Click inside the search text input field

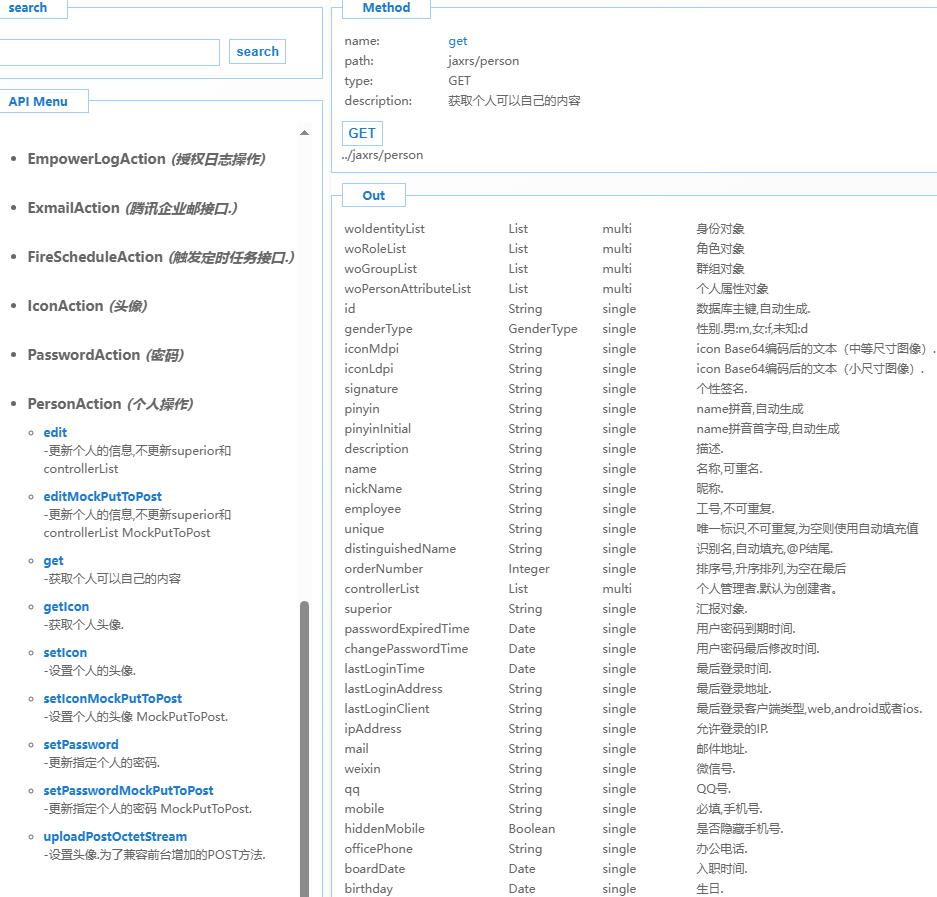click(110, 51)
